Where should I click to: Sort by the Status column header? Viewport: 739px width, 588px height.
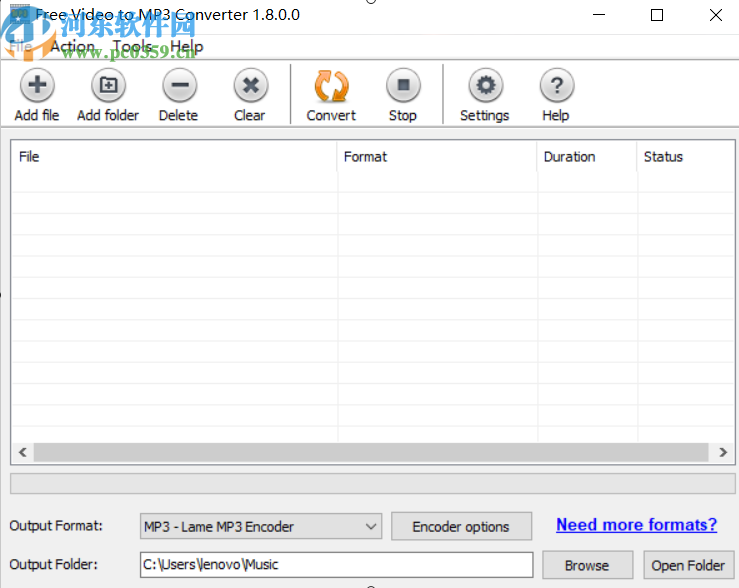(686, 156)
